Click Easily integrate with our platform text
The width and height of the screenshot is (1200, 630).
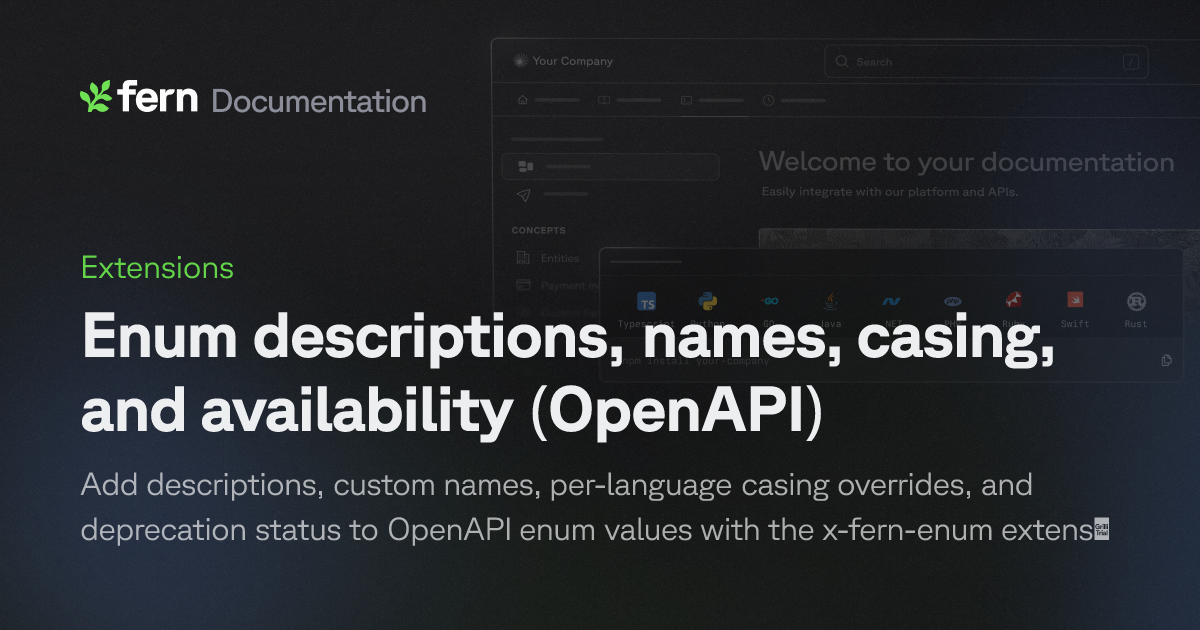point(889,191)
